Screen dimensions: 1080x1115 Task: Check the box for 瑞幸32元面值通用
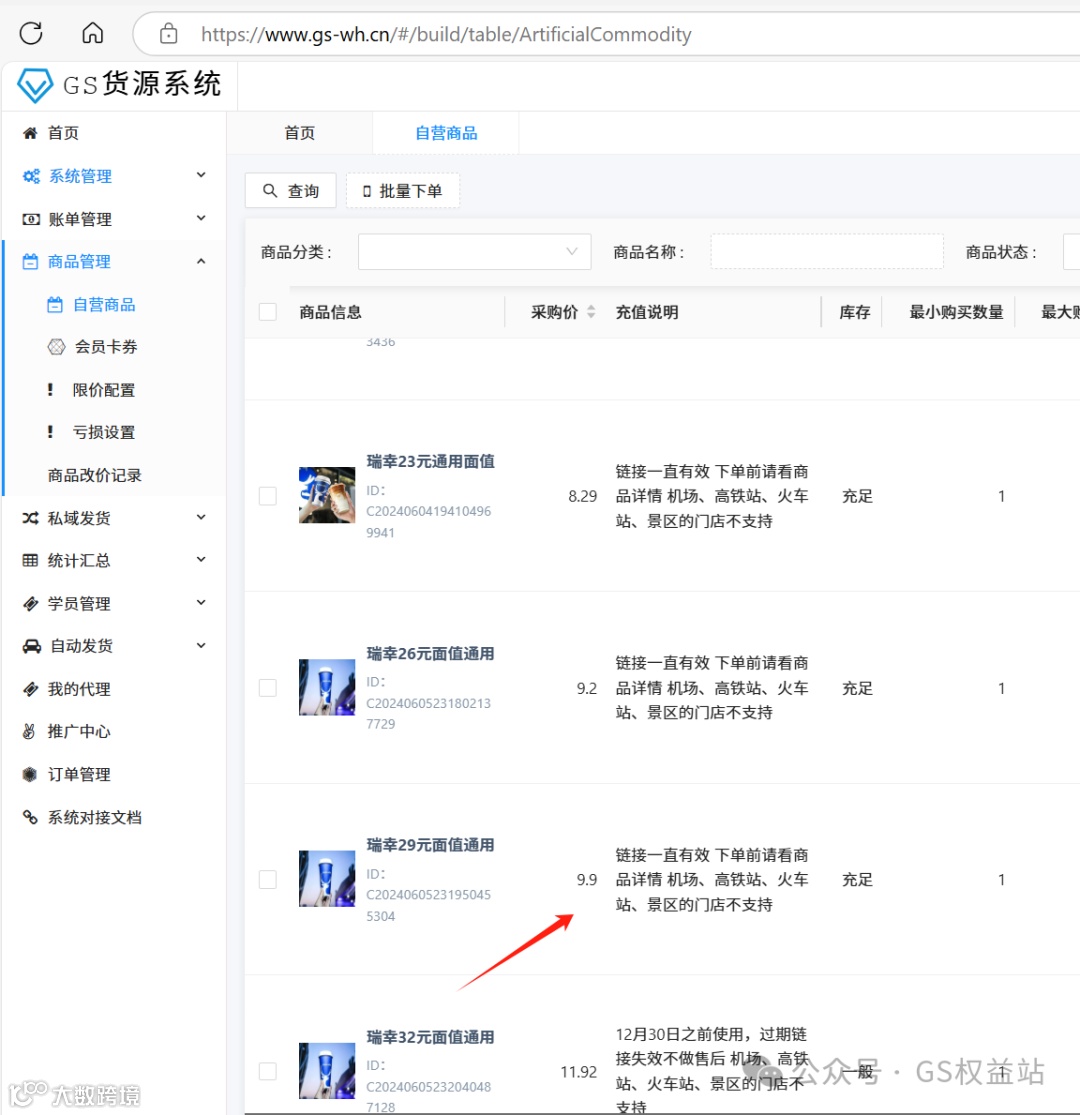coord(268,1072)
